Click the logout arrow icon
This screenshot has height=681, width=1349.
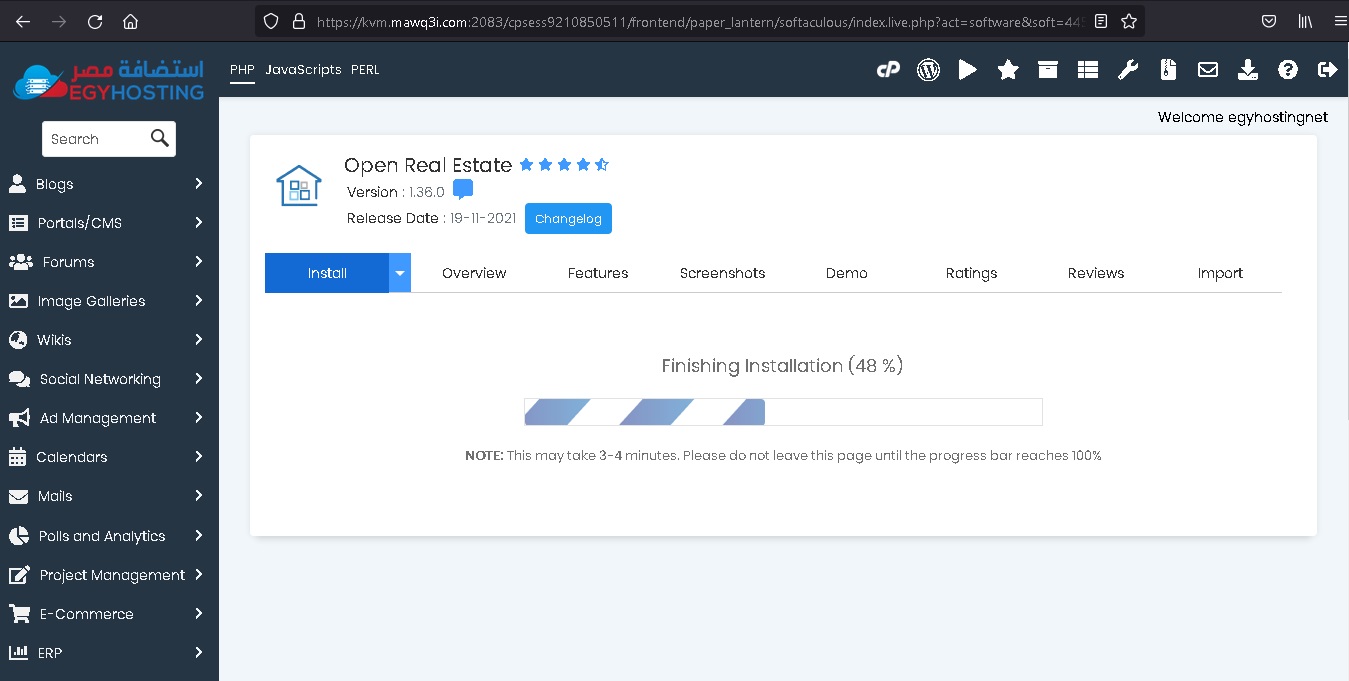tap(1328, 70)
